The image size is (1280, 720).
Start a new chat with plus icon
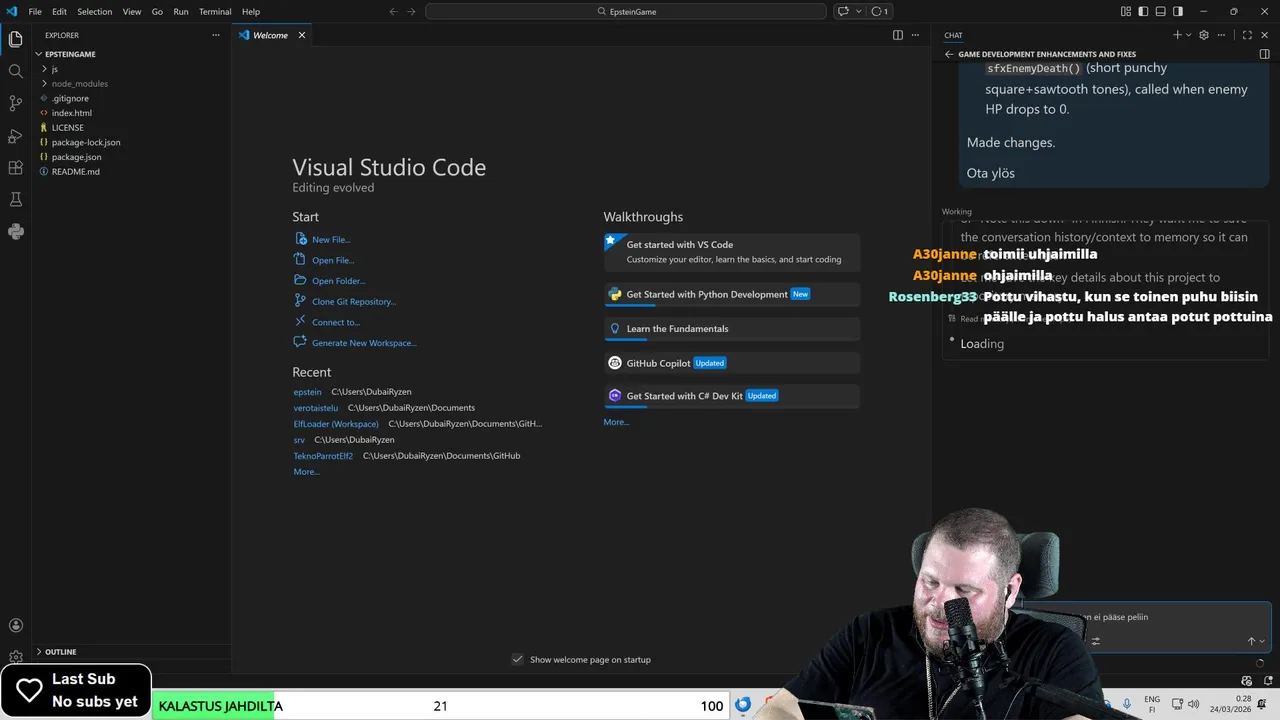click(x=1177, y=35)
